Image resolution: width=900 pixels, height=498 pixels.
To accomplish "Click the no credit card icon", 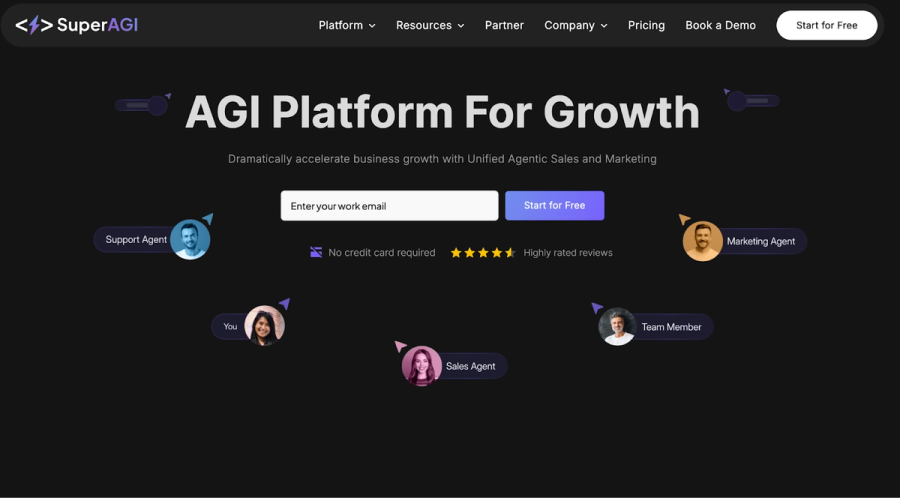I will coord(316,252).
